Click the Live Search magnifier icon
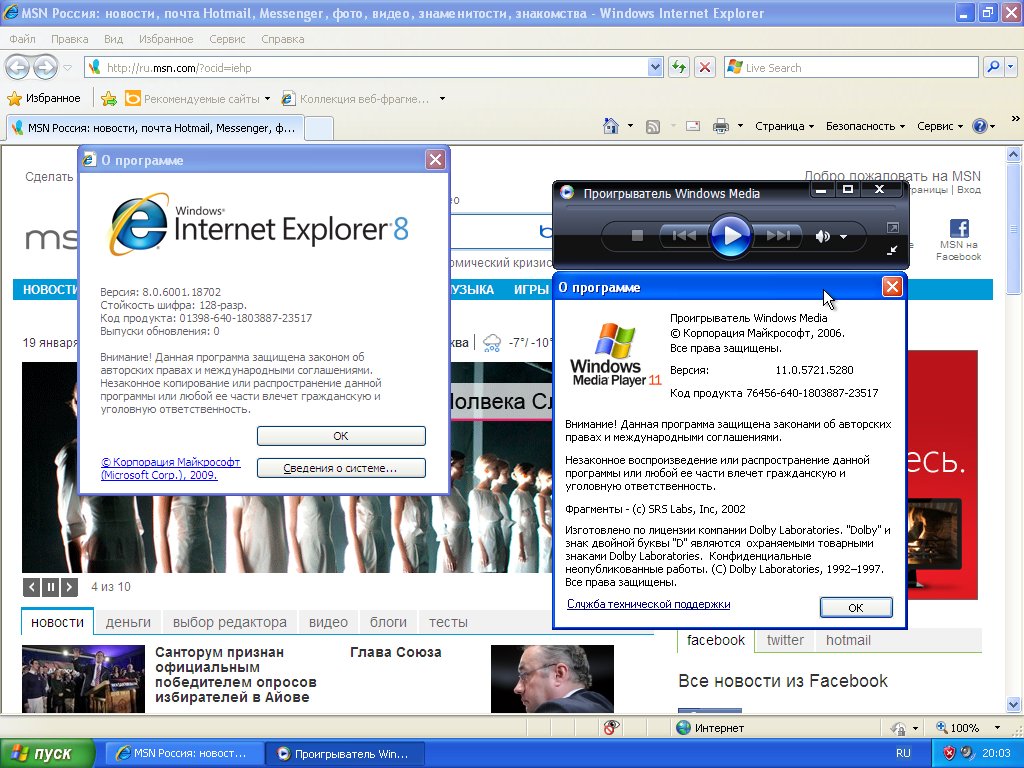The width and height of the screenshot is (1024, 768). click(x=993, y=67)
